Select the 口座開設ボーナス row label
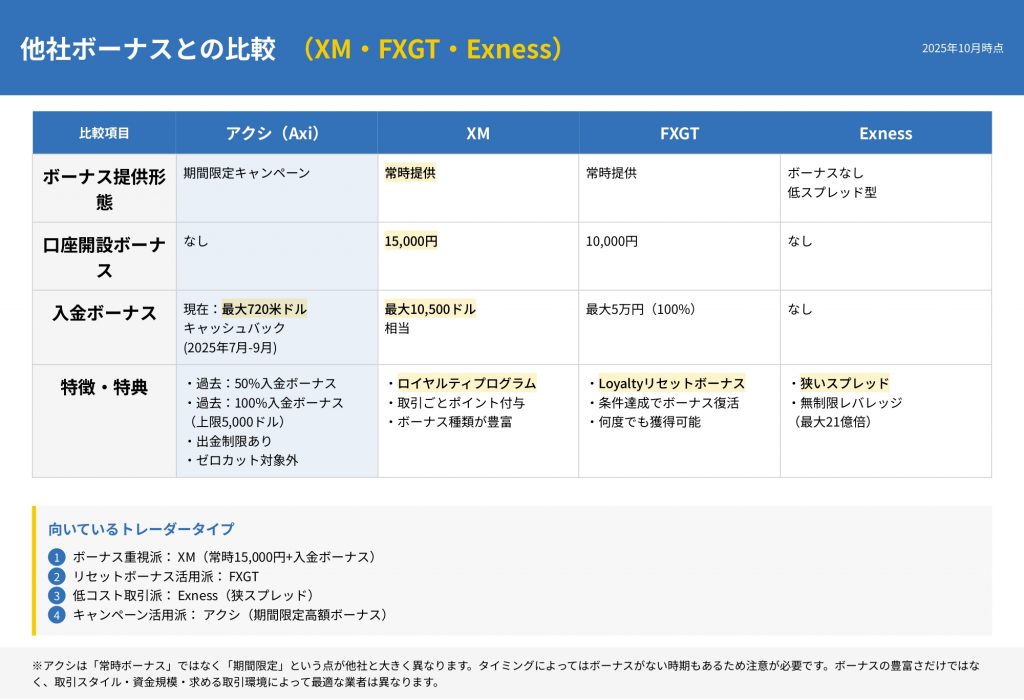Screen dimensions: 1024x700 click(x=104, y=257)
